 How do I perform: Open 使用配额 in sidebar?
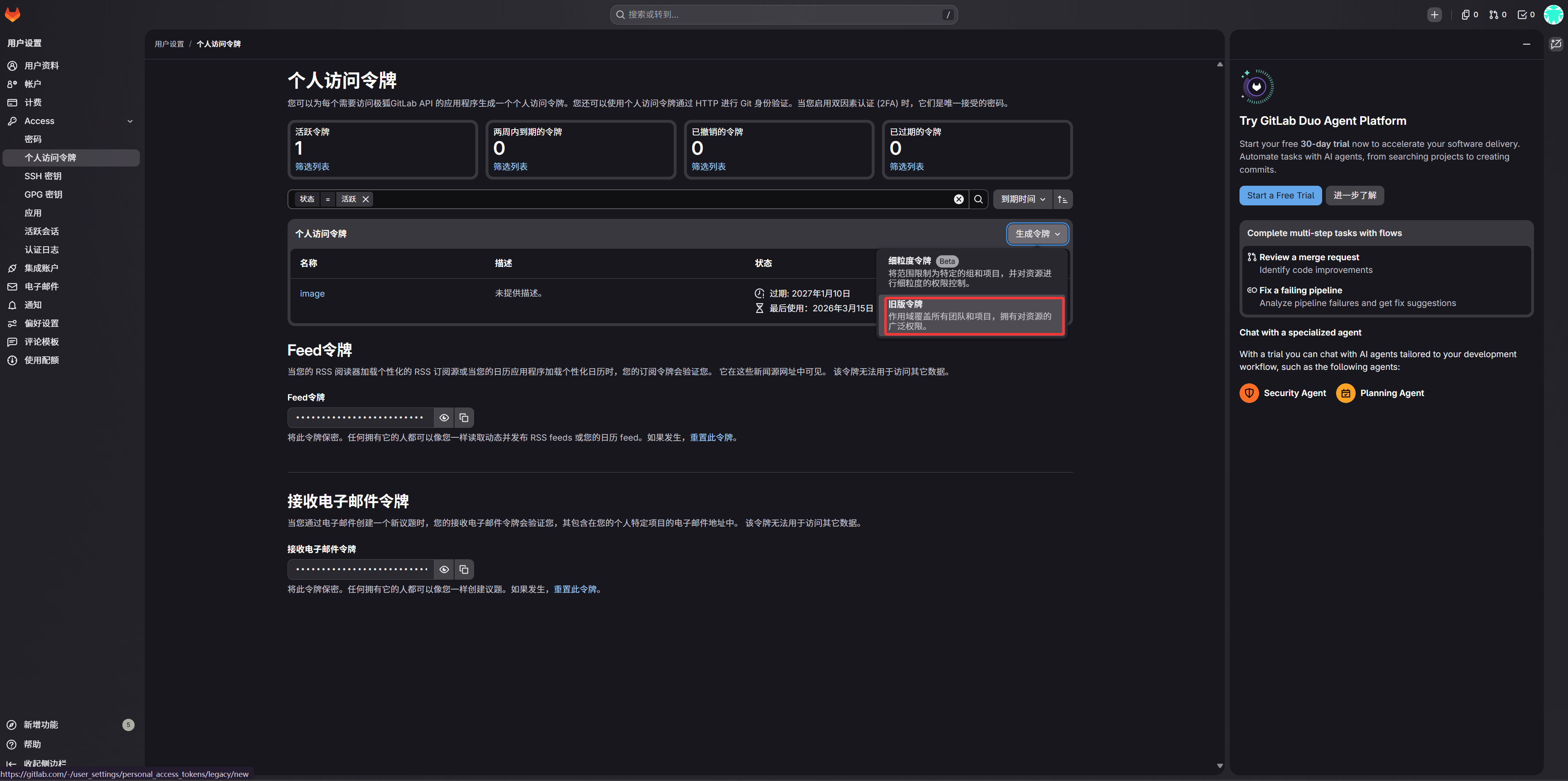(x=71, y=360)
